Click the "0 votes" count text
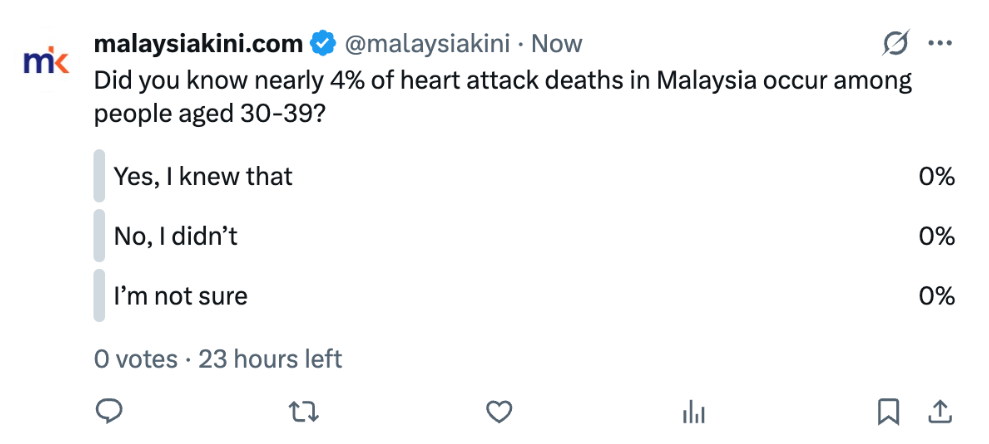989x444 pixels. coord(135,358)
